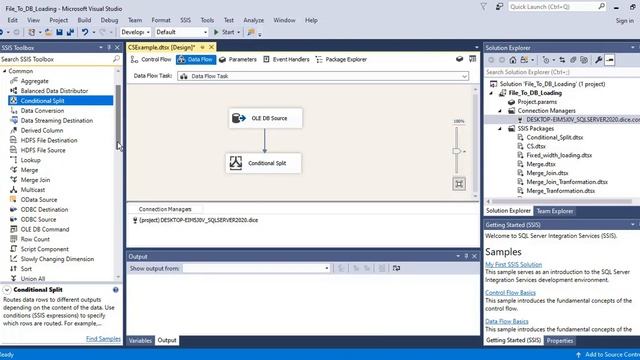Viewport: 640px width, 360px height.
Task: Click the designer zoom slider handle
Action: tap(457, 151)
